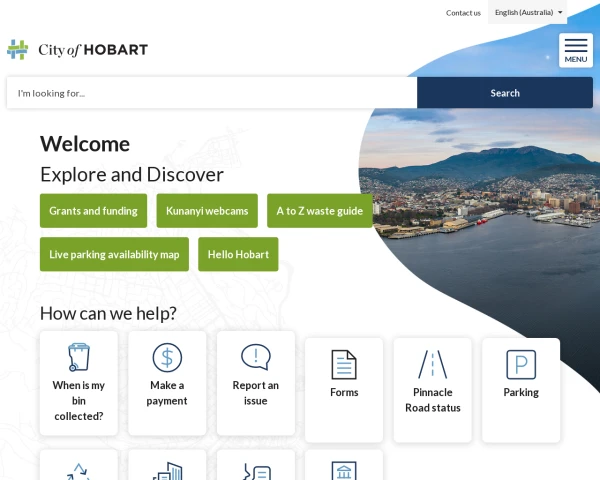Open Grants and funding
This screenshot has width=600, height=480.
93,211
